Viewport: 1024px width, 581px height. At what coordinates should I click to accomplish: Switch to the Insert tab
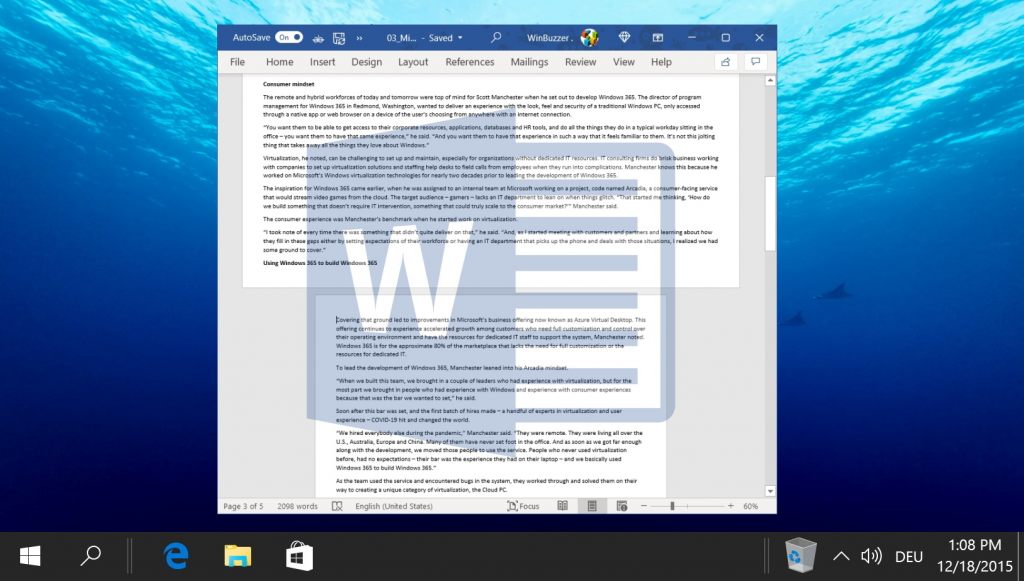click(323, 62)
